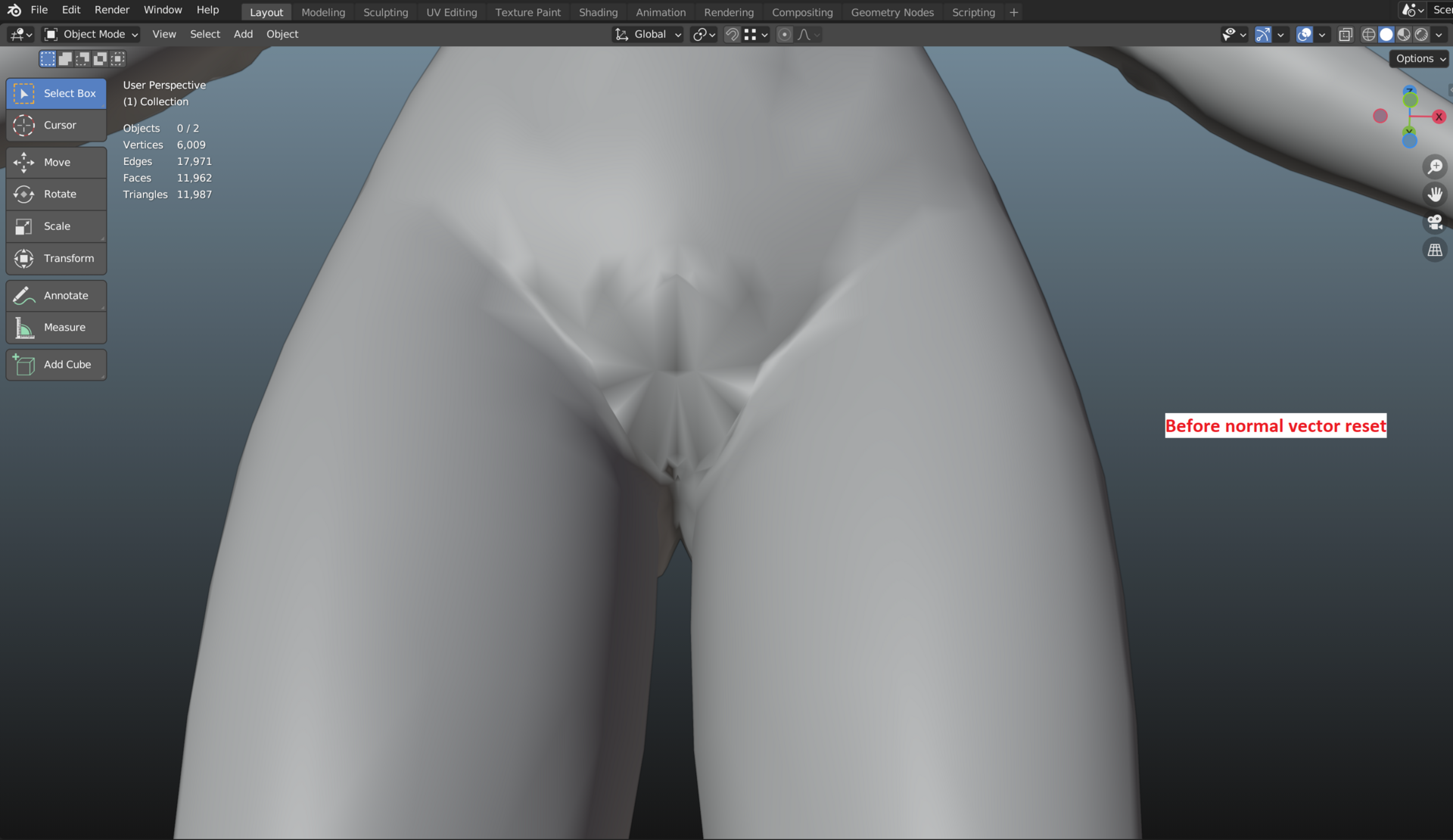Click the Blender logo icon
The width and height of the screenshot is (1453, 840).
[14, 10]
